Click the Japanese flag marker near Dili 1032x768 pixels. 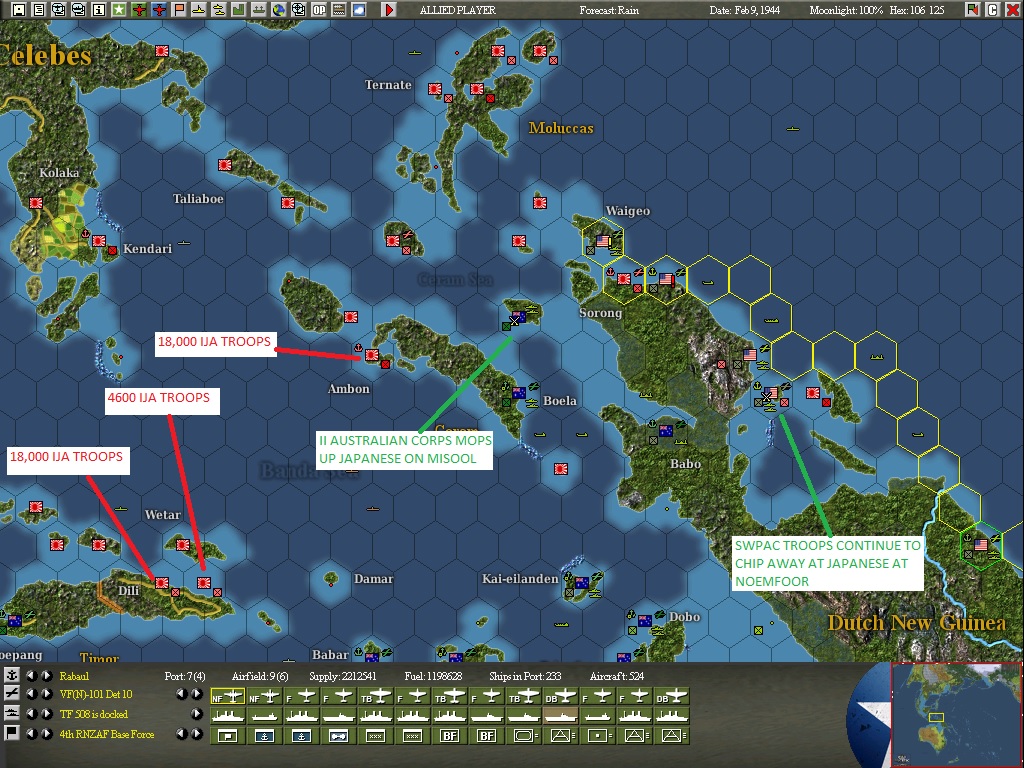click(x=161, y=582)
